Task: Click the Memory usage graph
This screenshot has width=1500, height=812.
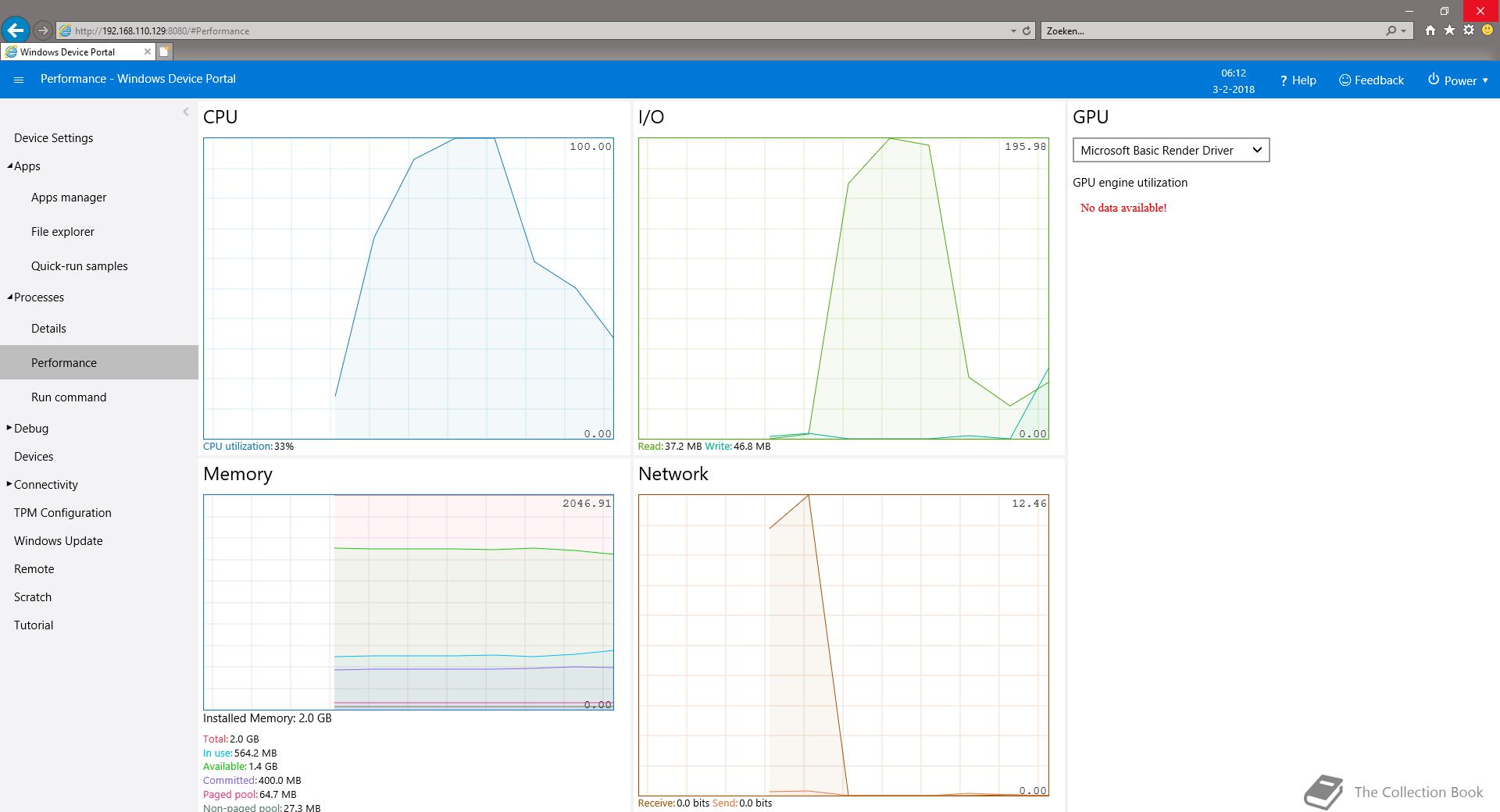Action: [x=409, y=602]
